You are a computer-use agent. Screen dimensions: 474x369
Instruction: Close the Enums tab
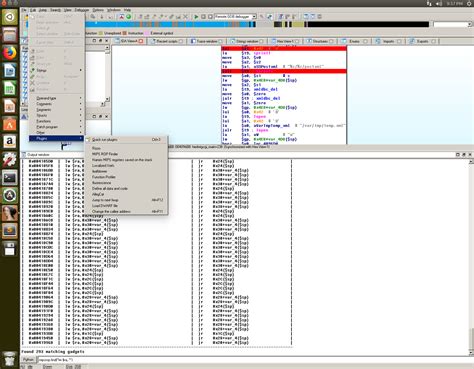pos(365,41)
